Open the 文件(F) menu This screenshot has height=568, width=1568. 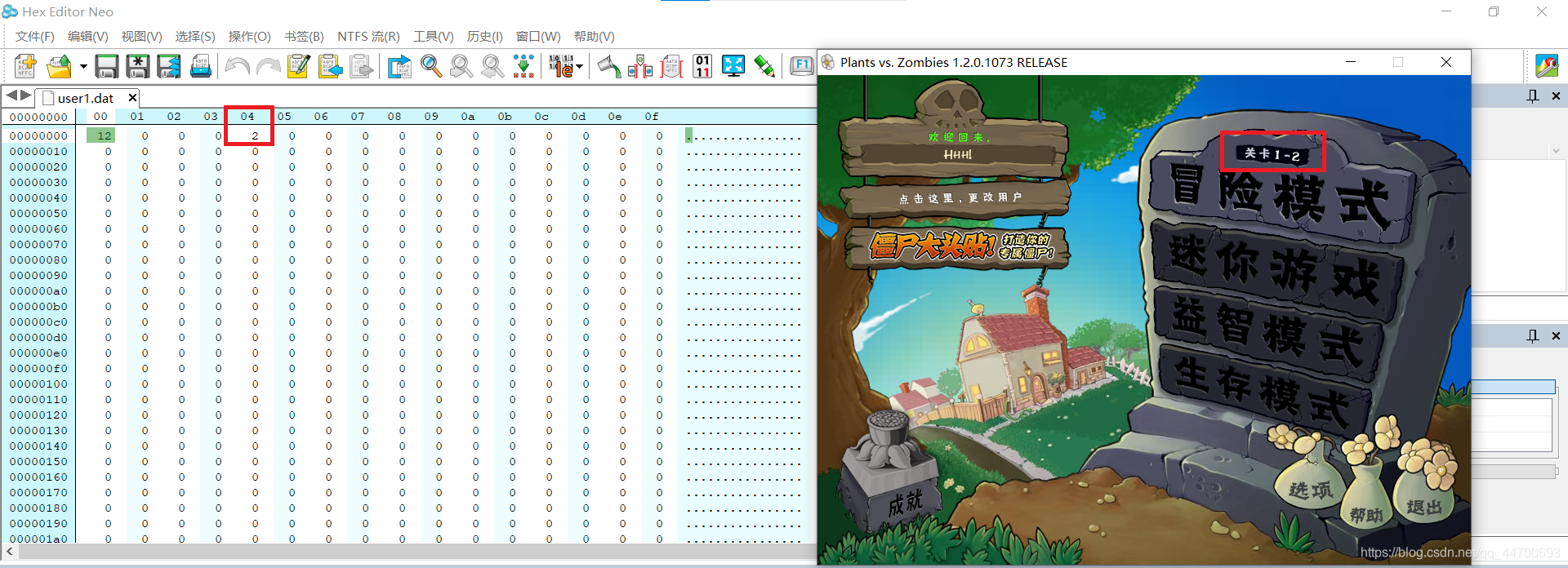click(35, 37)
